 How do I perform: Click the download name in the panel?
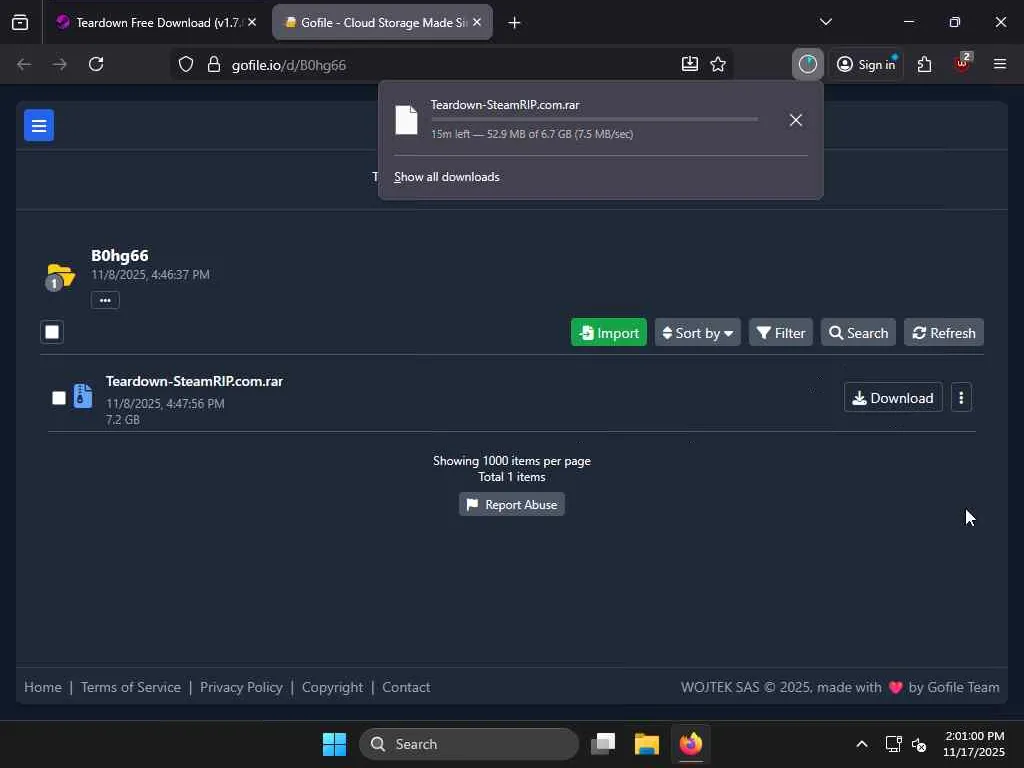[x=505, y=104]
